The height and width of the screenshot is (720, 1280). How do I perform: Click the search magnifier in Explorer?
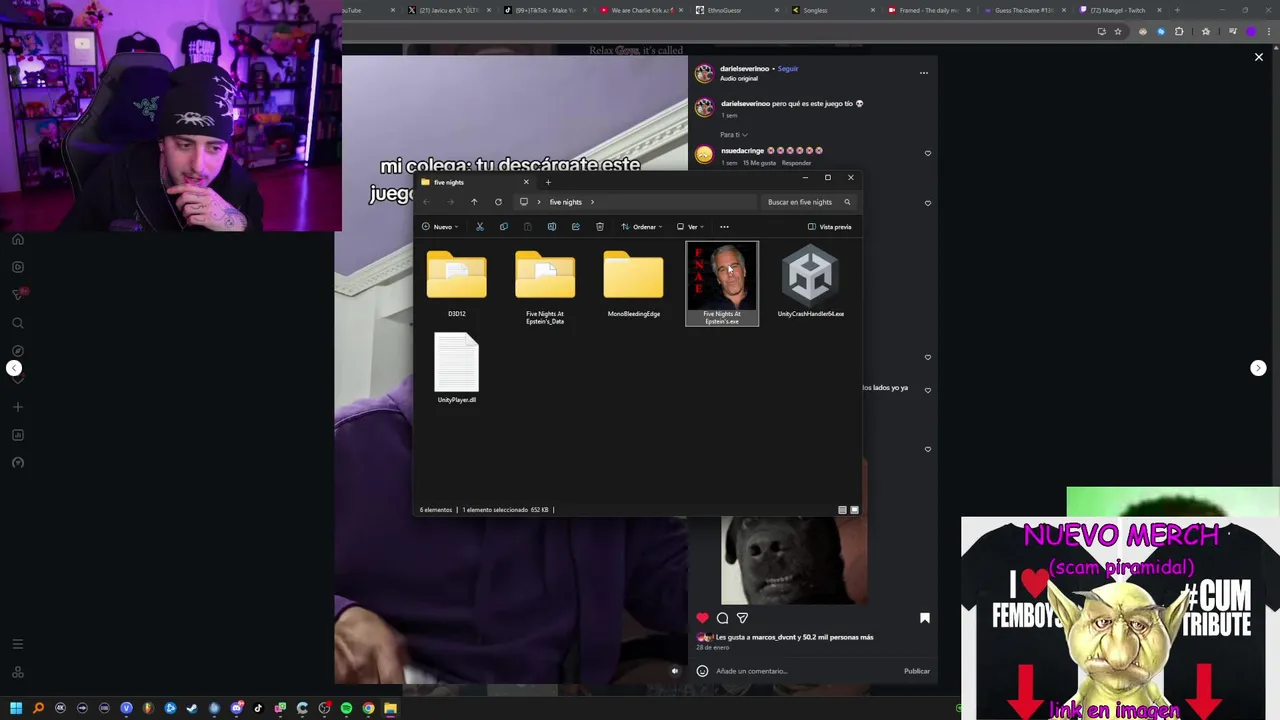click(847, 202)
